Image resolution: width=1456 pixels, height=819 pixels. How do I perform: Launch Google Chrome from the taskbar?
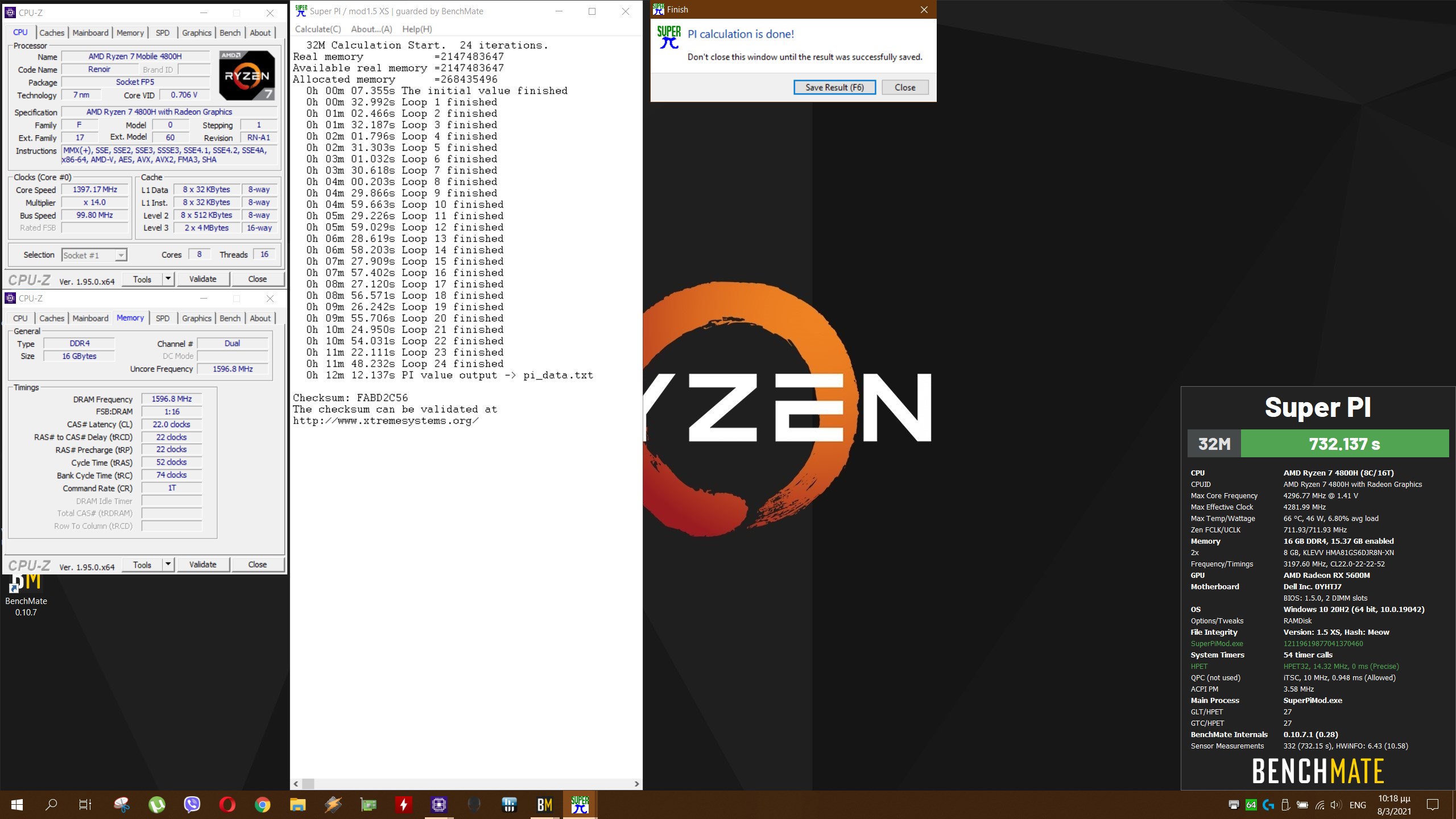262,805
